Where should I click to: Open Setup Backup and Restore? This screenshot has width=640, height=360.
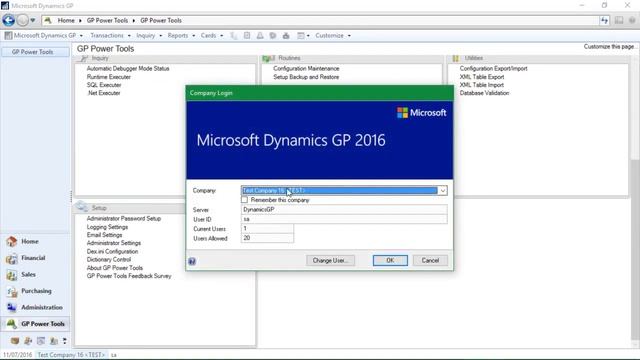coord(306,77)
